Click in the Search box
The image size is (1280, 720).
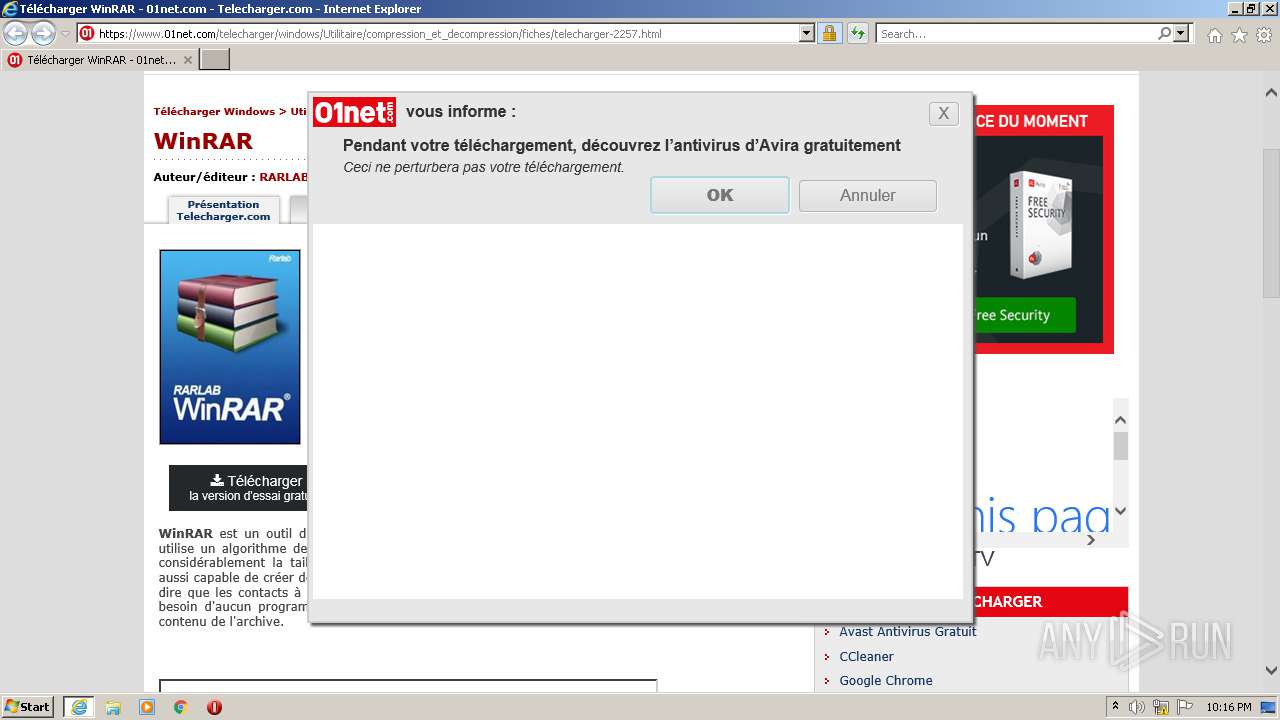coord(1017,34)
